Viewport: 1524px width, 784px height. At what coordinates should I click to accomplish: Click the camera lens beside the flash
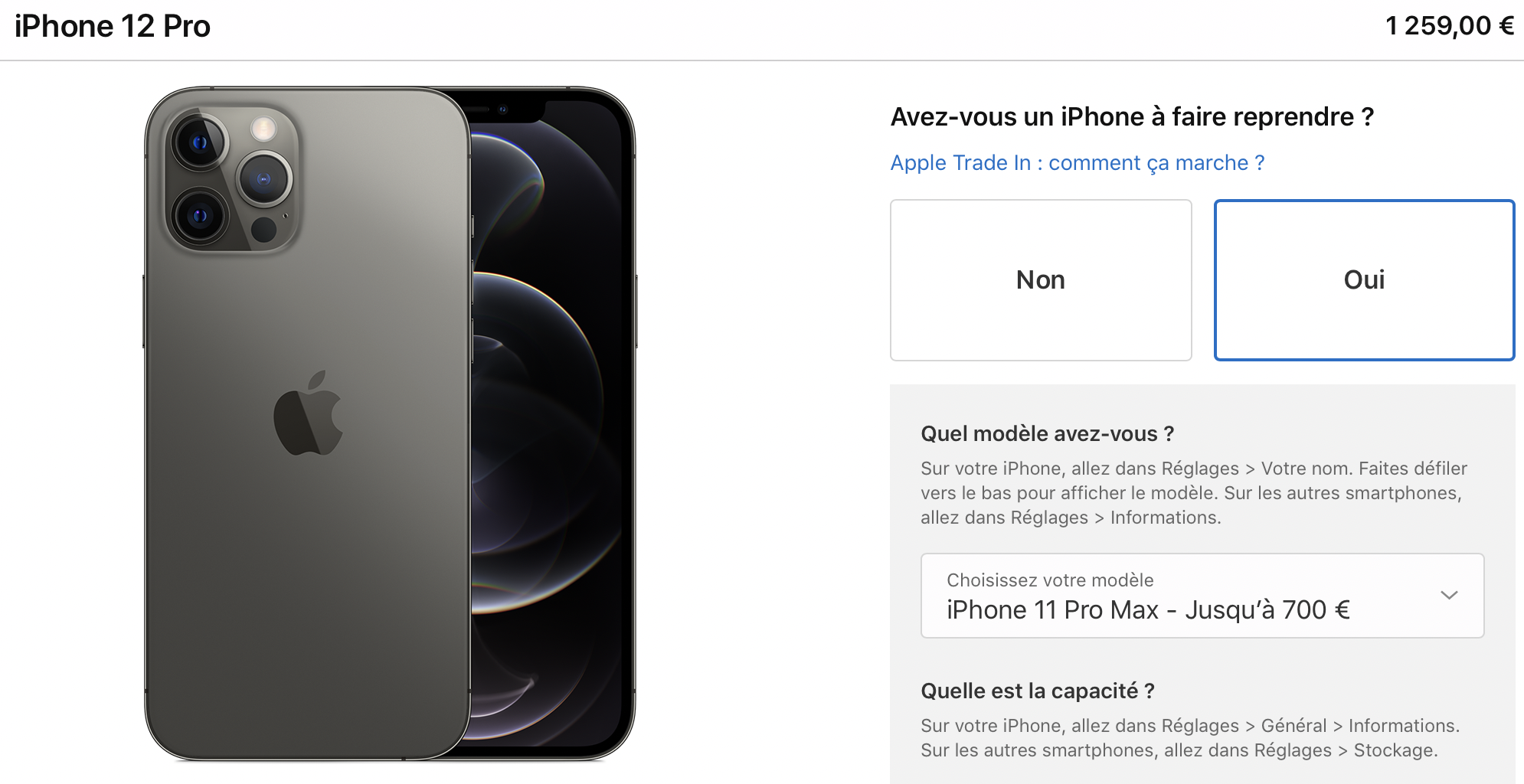264,179
